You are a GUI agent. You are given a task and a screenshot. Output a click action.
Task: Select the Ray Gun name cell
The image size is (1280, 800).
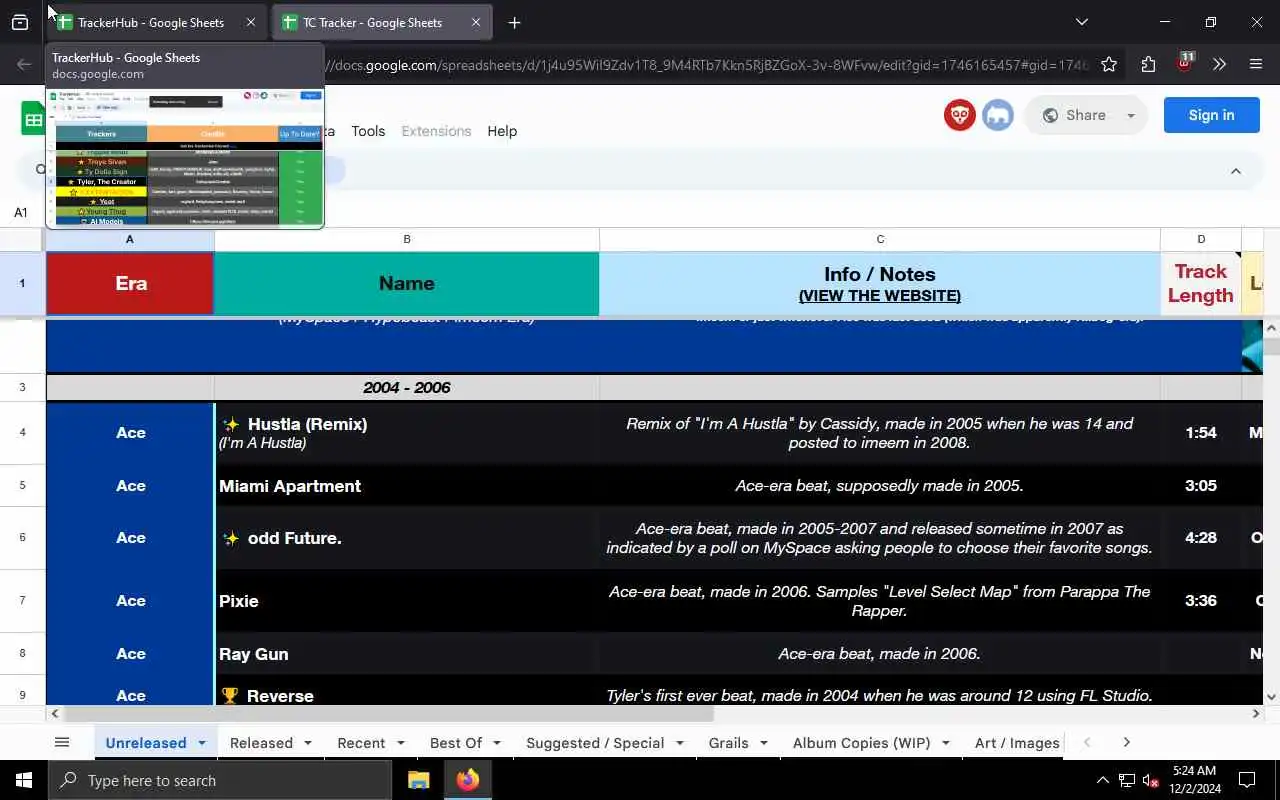[x=407, y=654]
